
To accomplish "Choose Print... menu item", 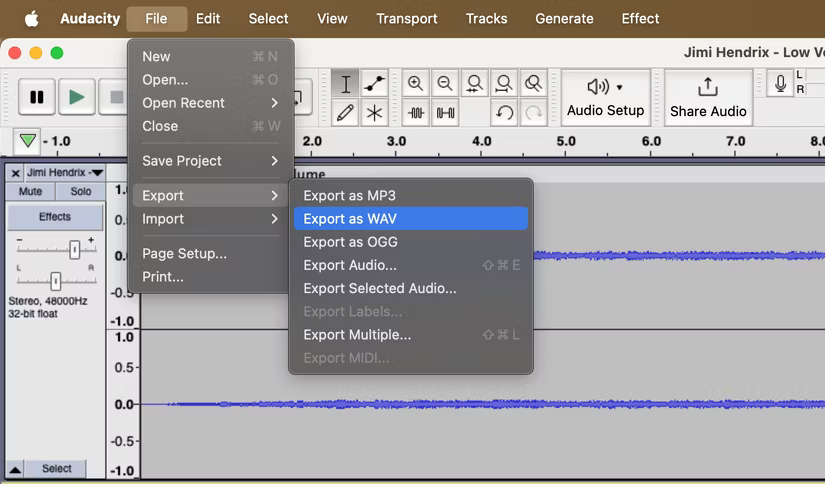I will point(210,276).
